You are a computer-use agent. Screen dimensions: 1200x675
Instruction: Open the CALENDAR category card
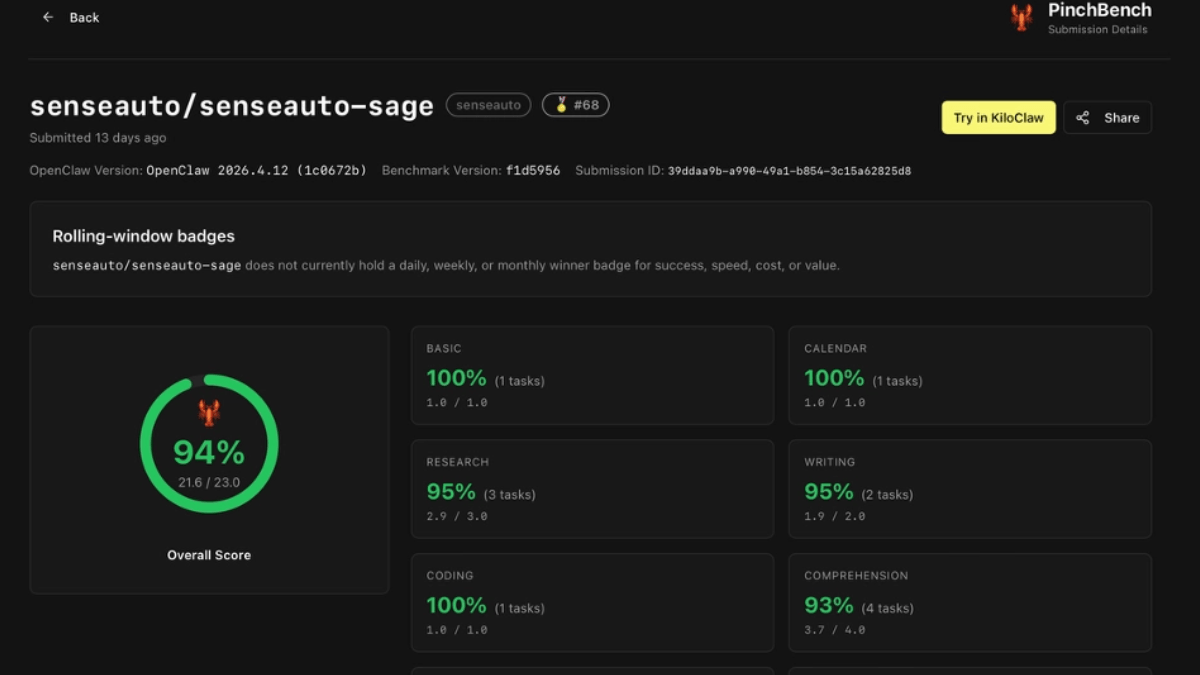click(969, 375)
